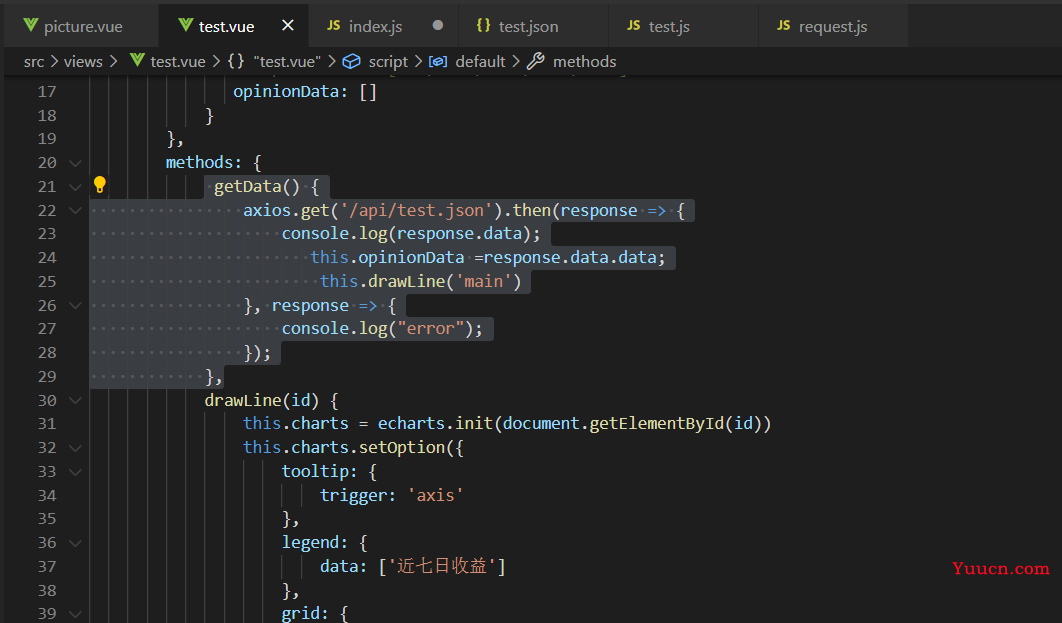This screenshot has width=1062, height=623.
Task: Open the request.js tab
Action: pyautogui.click(x=832, y=26)
